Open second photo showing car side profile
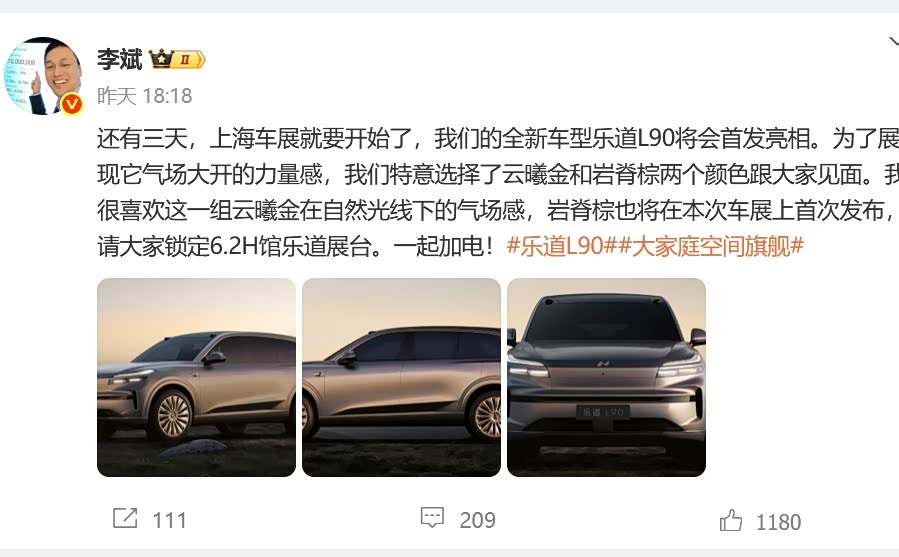The width and height of the screenshot is (899, 557). point(401,377)
